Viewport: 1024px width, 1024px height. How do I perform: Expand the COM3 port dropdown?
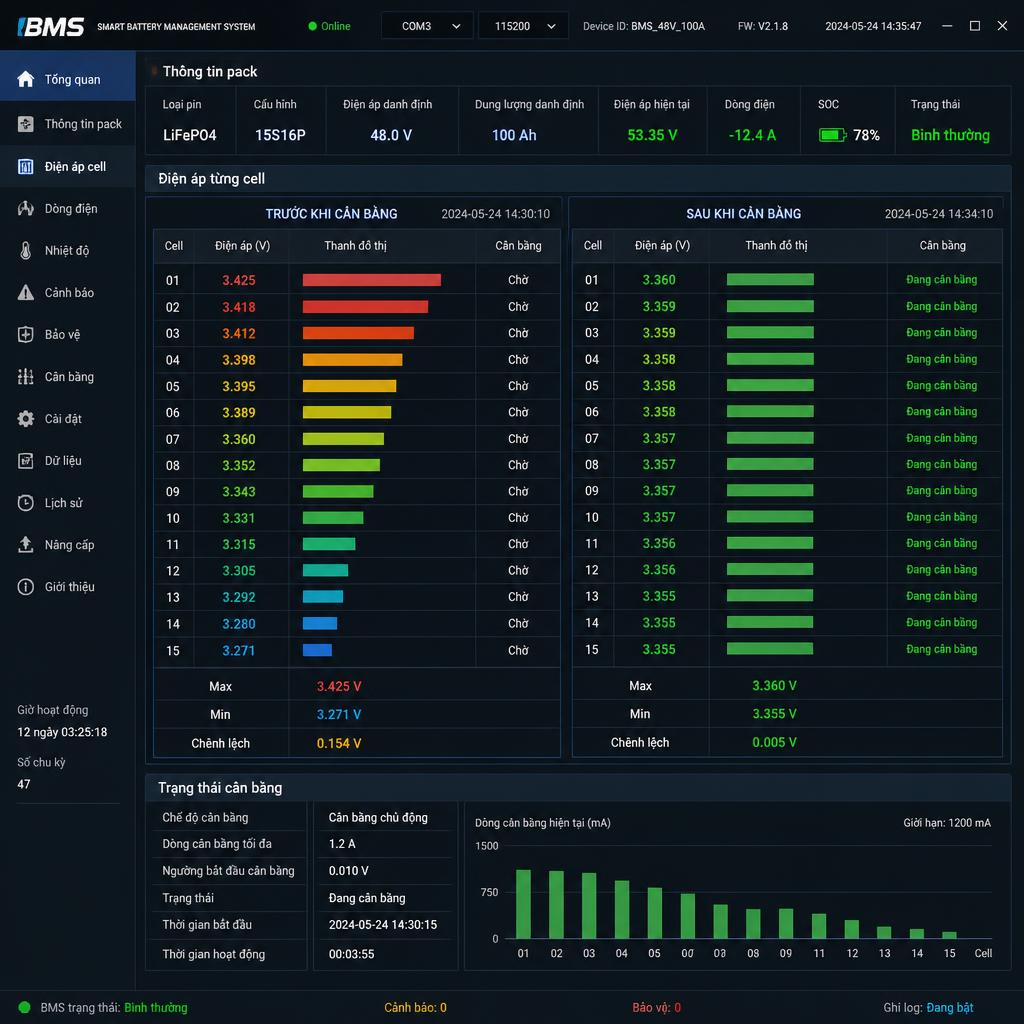click(x=427, y=26)
